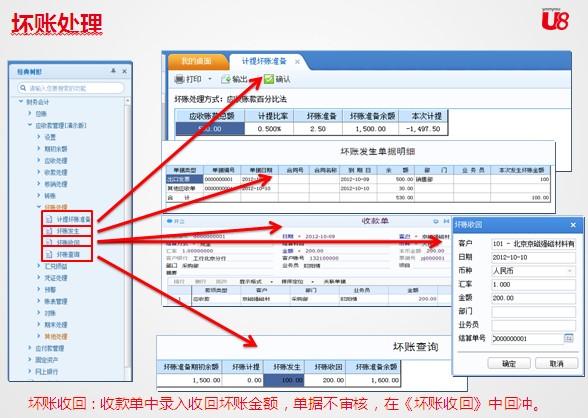Screen dimensions: 588x418
Task: Collapse the 财务会计 tree node
Action: (21, 102)
